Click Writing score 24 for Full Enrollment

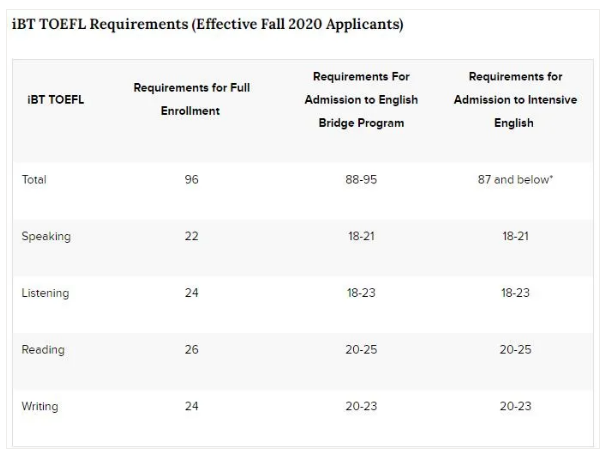click(192, 407)
